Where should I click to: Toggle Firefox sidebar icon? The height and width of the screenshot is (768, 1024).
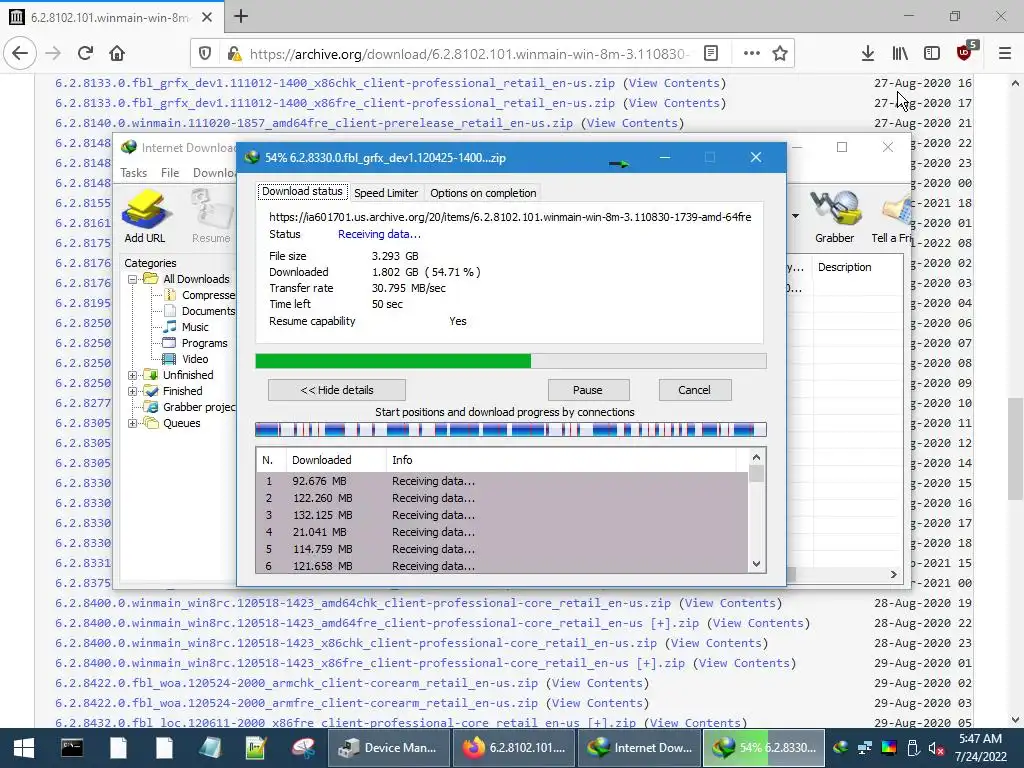[932, 54]
